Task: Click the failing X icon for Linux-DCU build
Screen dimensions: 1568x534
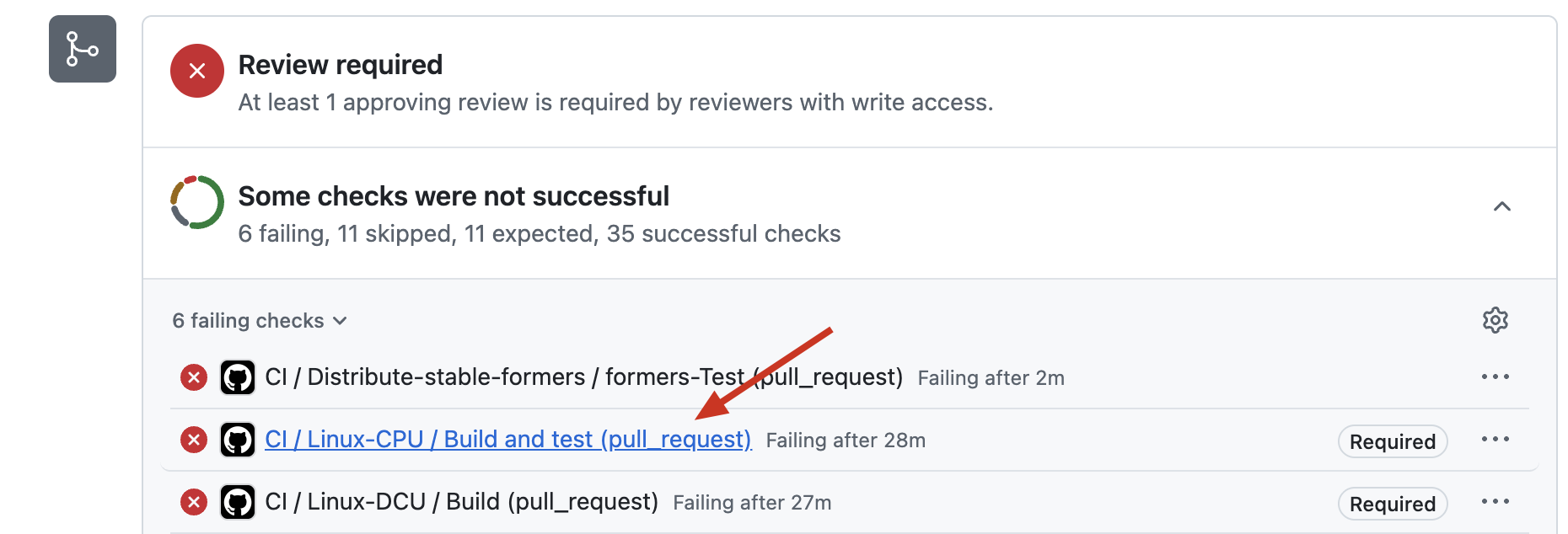Action: point(193,500)
